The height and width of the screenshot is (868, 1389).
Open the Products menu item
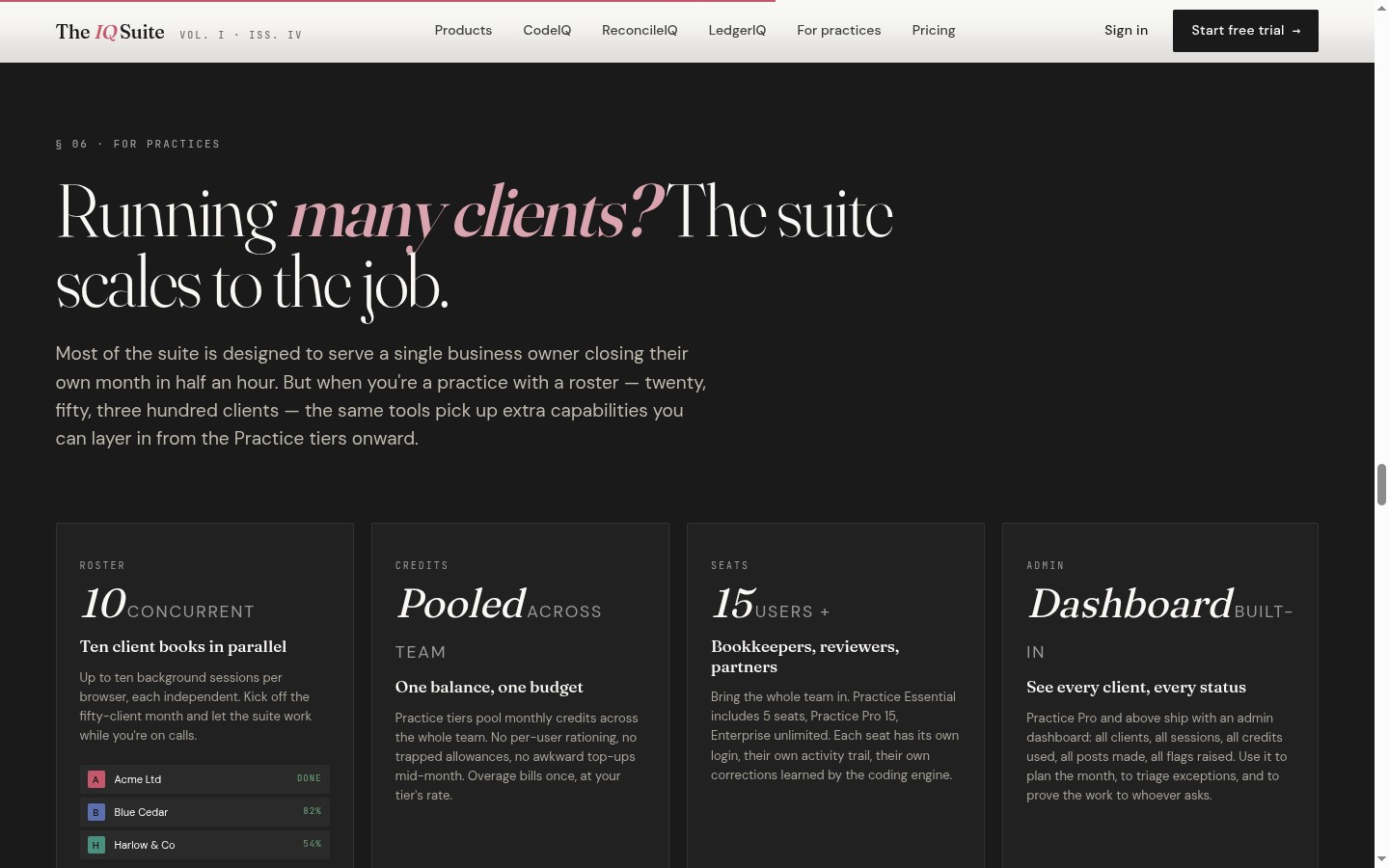[x=463, y=31]
